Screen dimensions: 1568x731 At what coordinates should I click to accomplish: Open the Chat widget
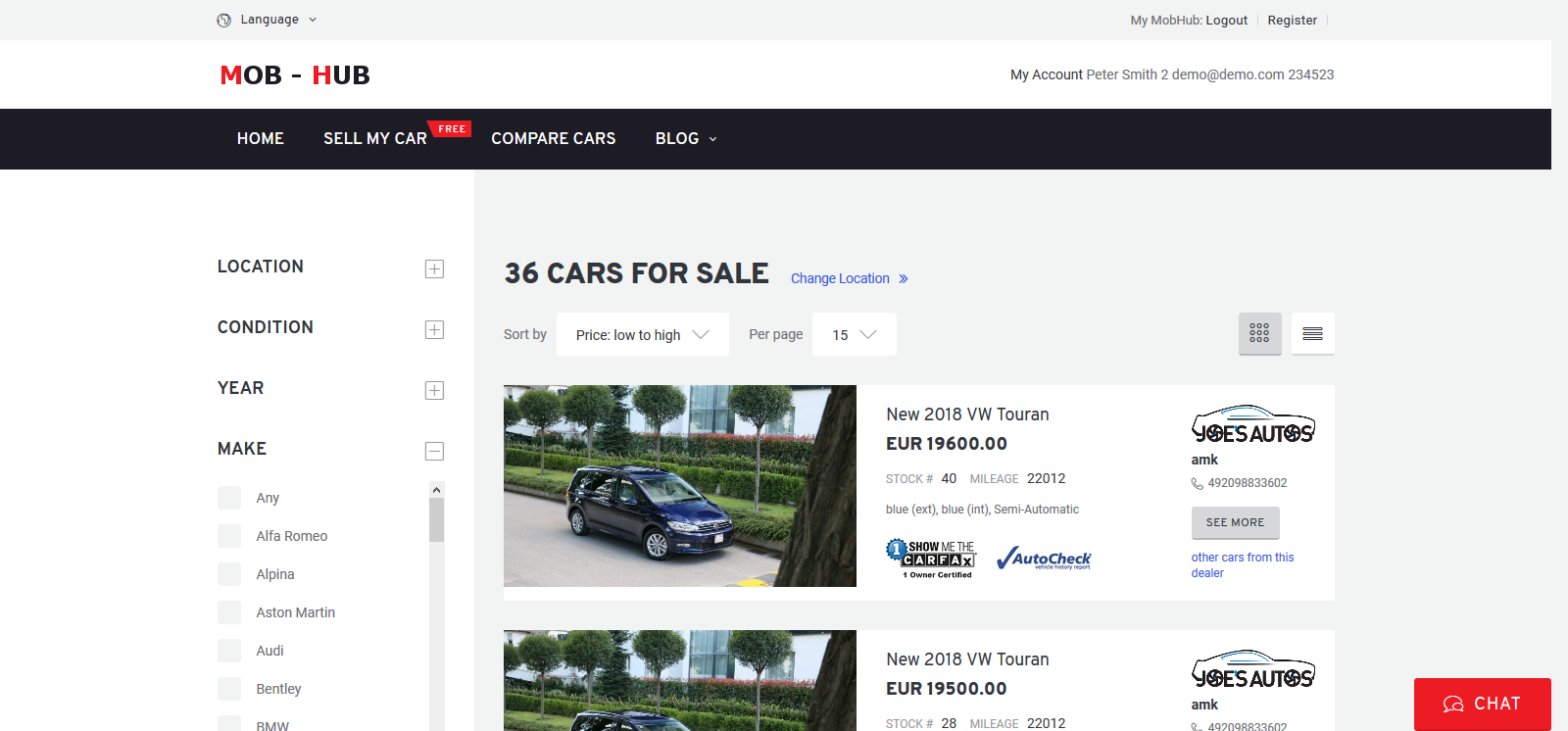click(1482, 704)
